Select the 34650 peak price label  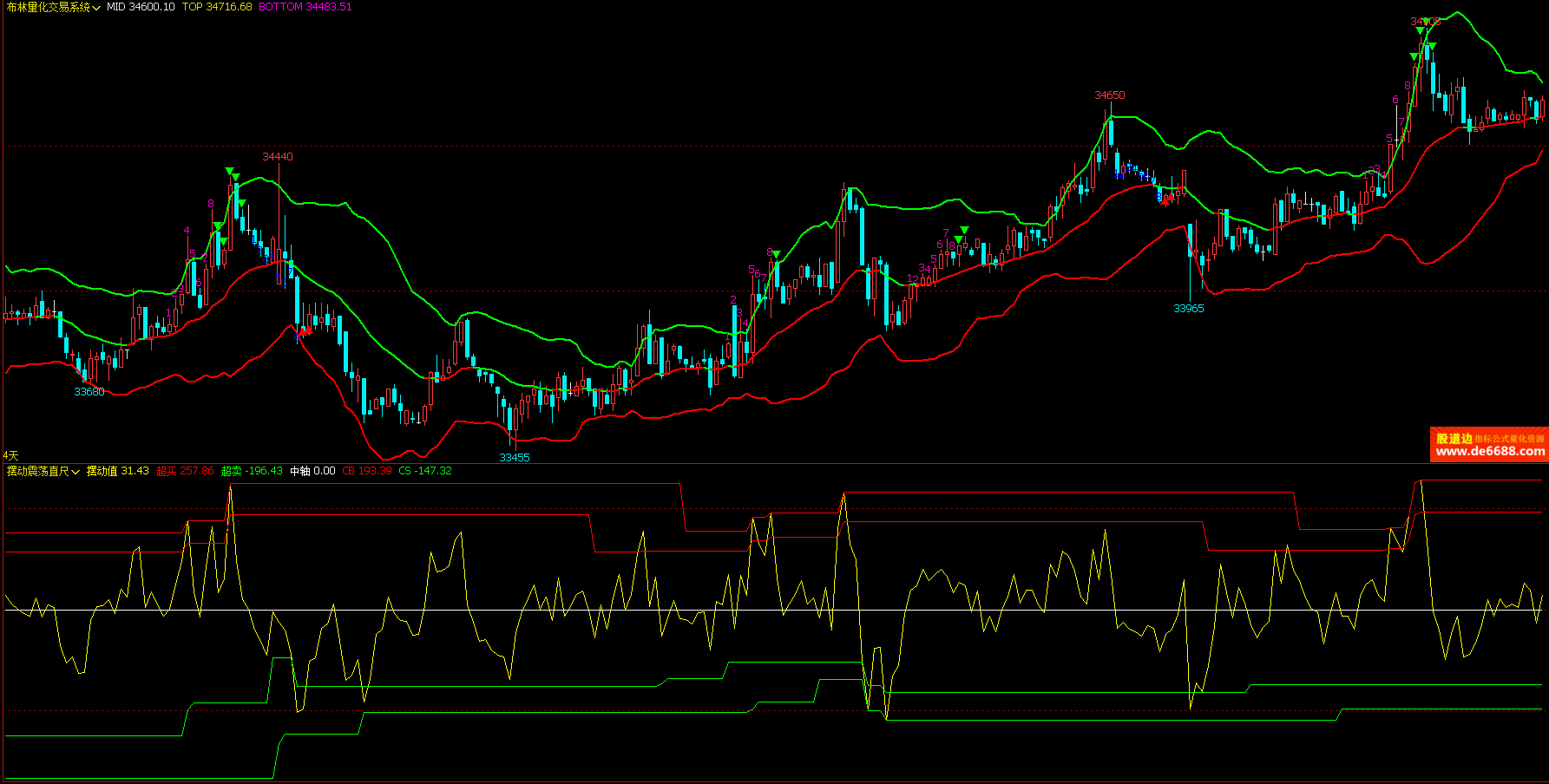click(x=1109, y=95)
